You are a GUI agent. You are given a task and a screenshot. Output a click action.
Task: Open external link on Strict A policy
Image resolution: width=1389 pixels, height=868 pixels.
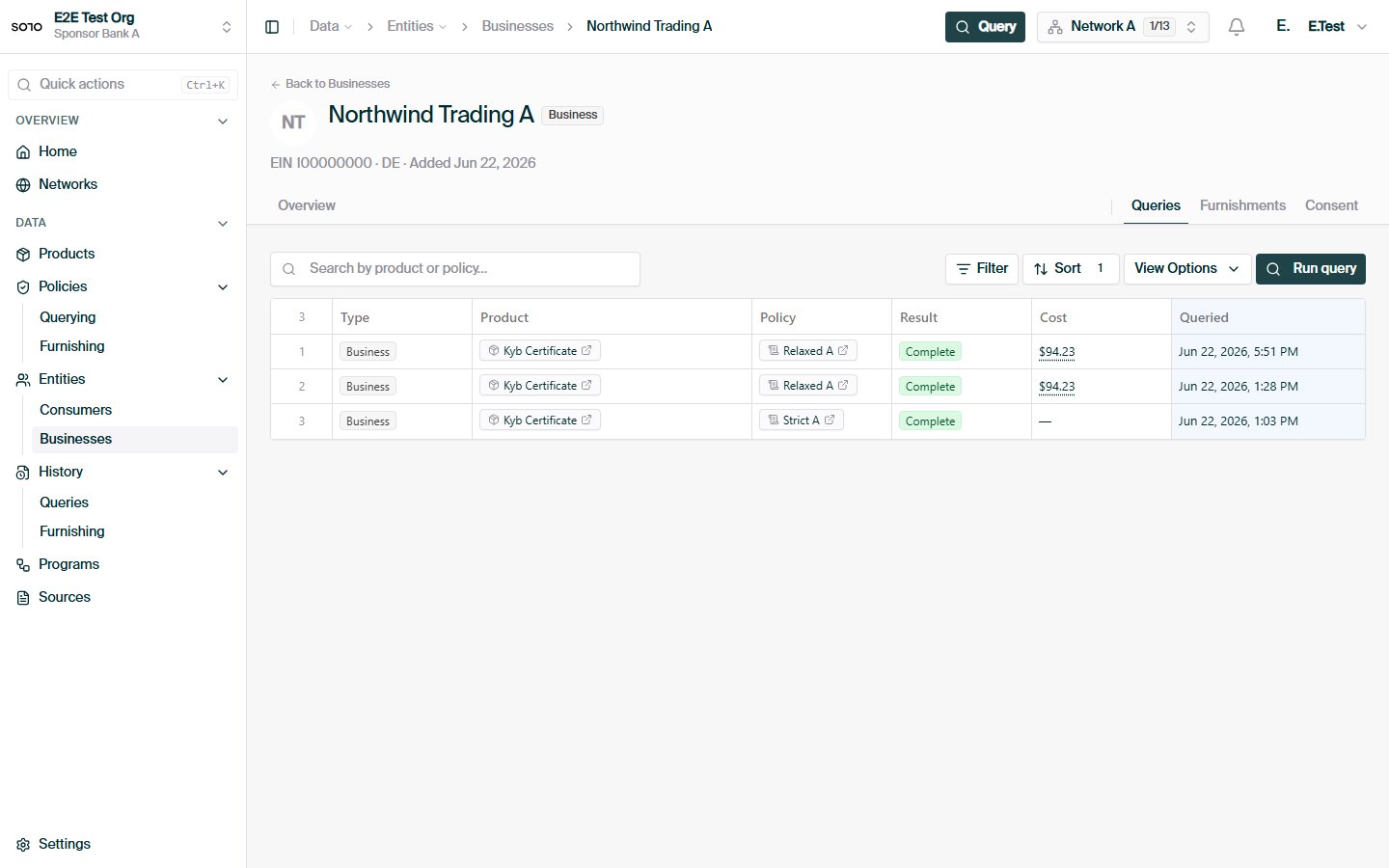(830, 420)
